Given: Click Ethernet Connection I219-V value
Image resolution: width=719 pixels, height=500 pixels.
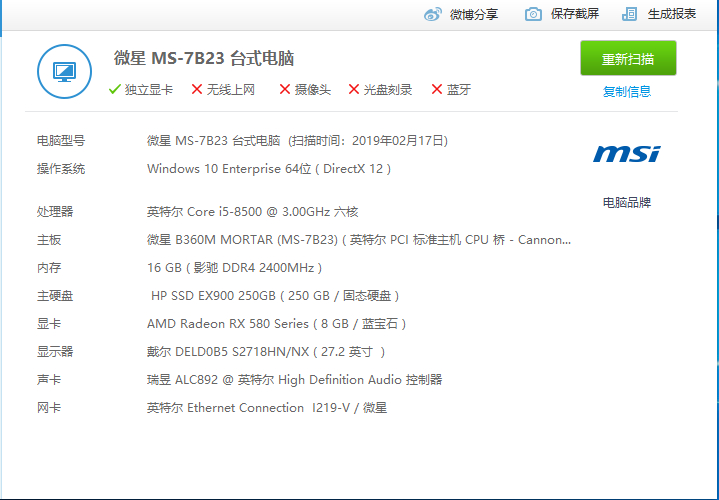Looking at the screenshot, I should coord(267,408).
